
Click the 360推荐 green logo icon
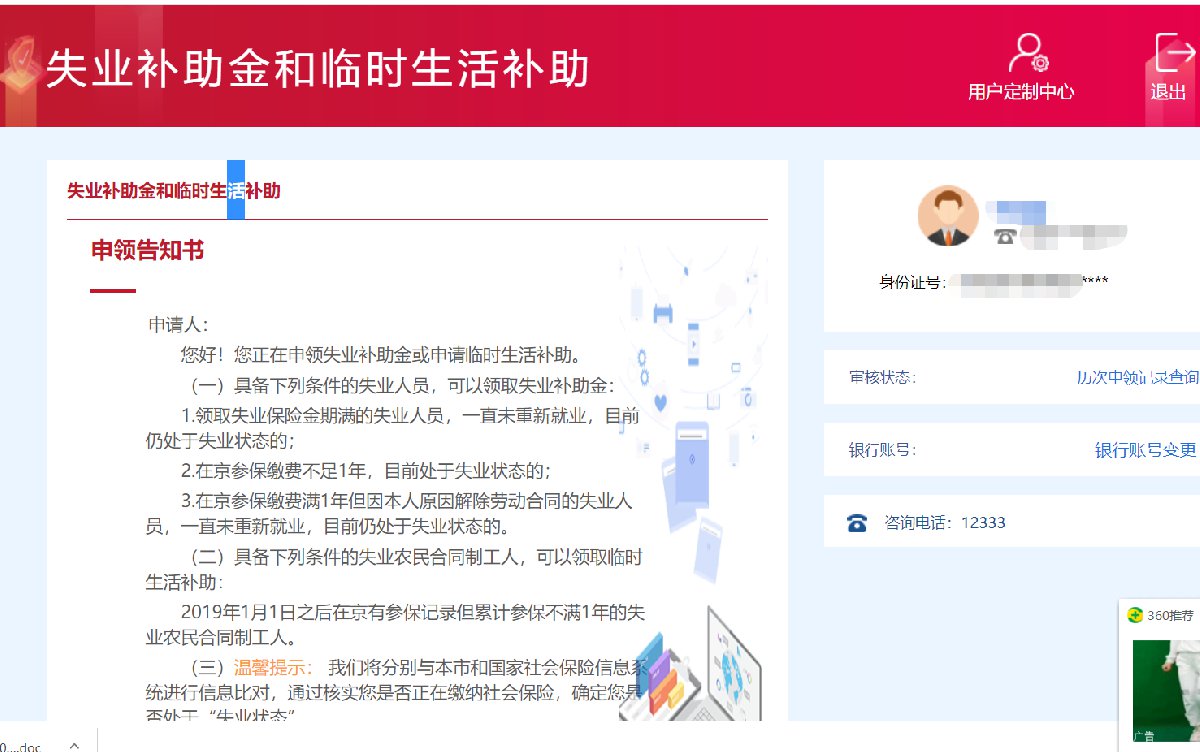tap(1134, 615)
